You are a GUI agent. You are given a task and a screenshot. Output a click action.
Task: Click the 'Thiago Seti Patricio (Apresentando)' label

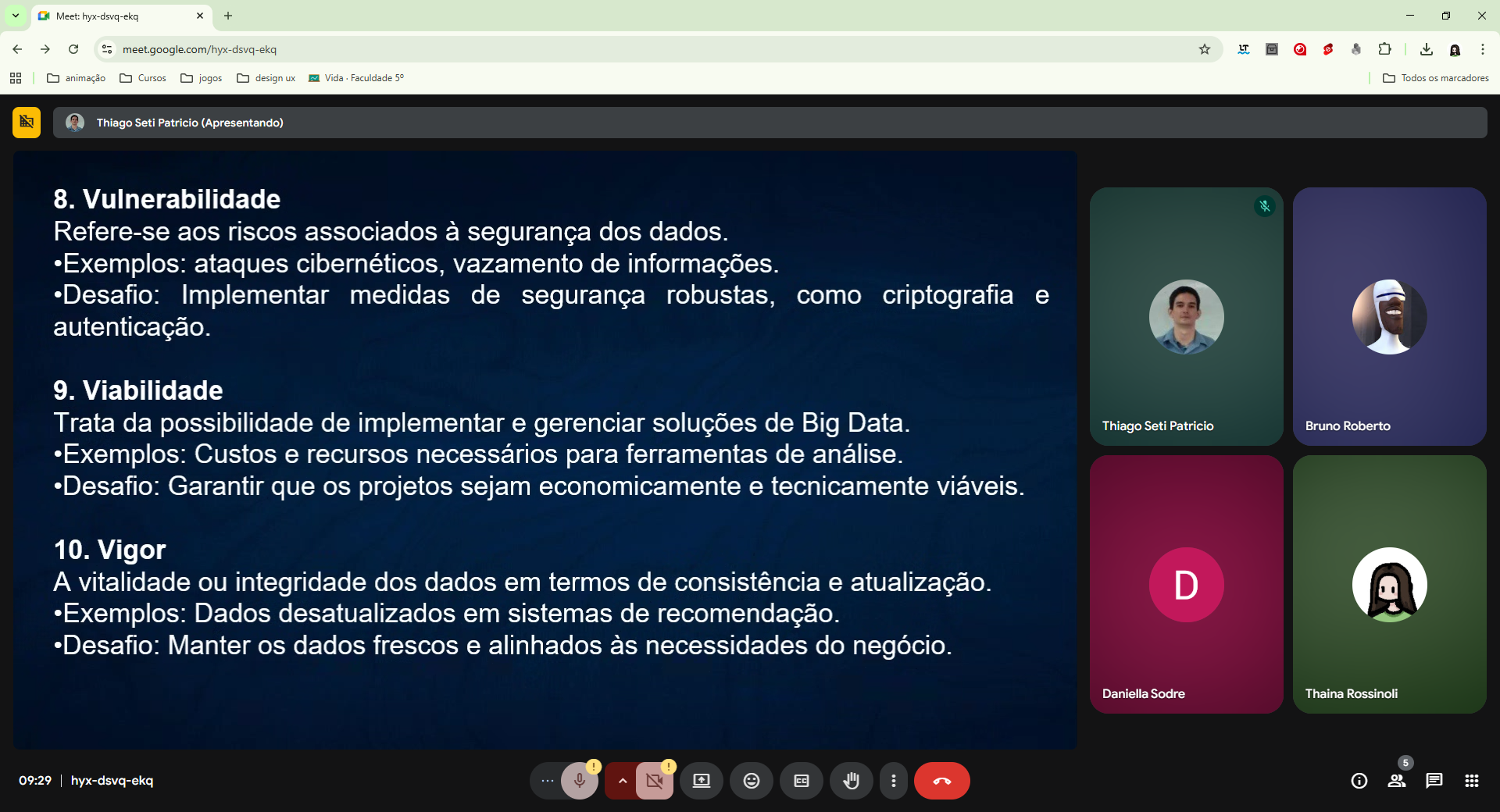[x=190, y=123]
